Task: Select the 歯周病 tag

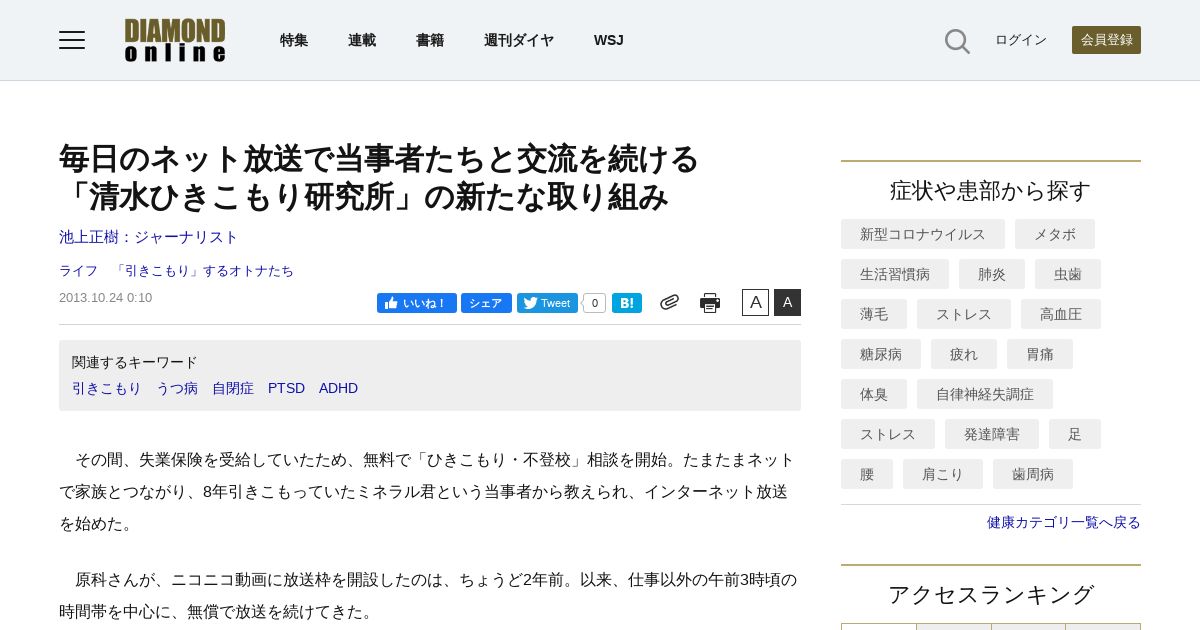Action: pos(1033,474)
